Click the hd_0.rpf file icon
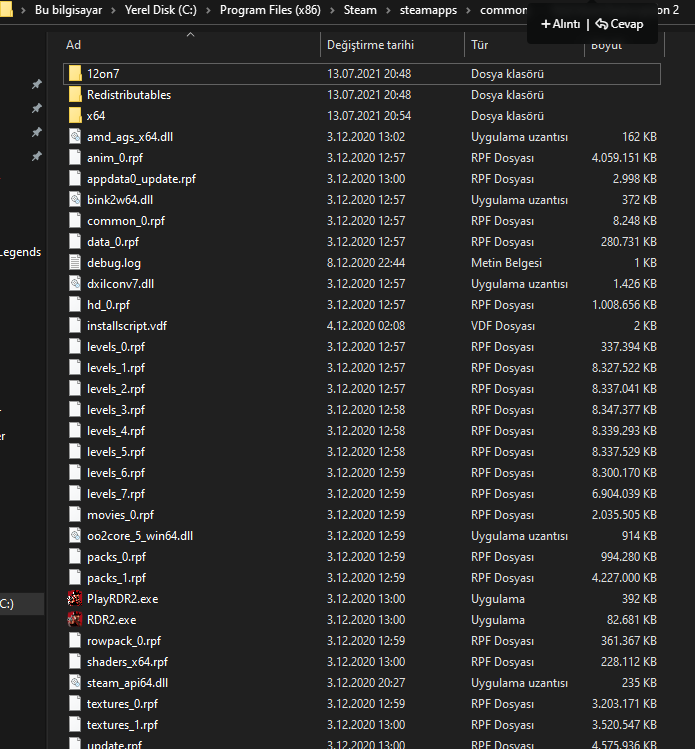 (x=75, y=305)
